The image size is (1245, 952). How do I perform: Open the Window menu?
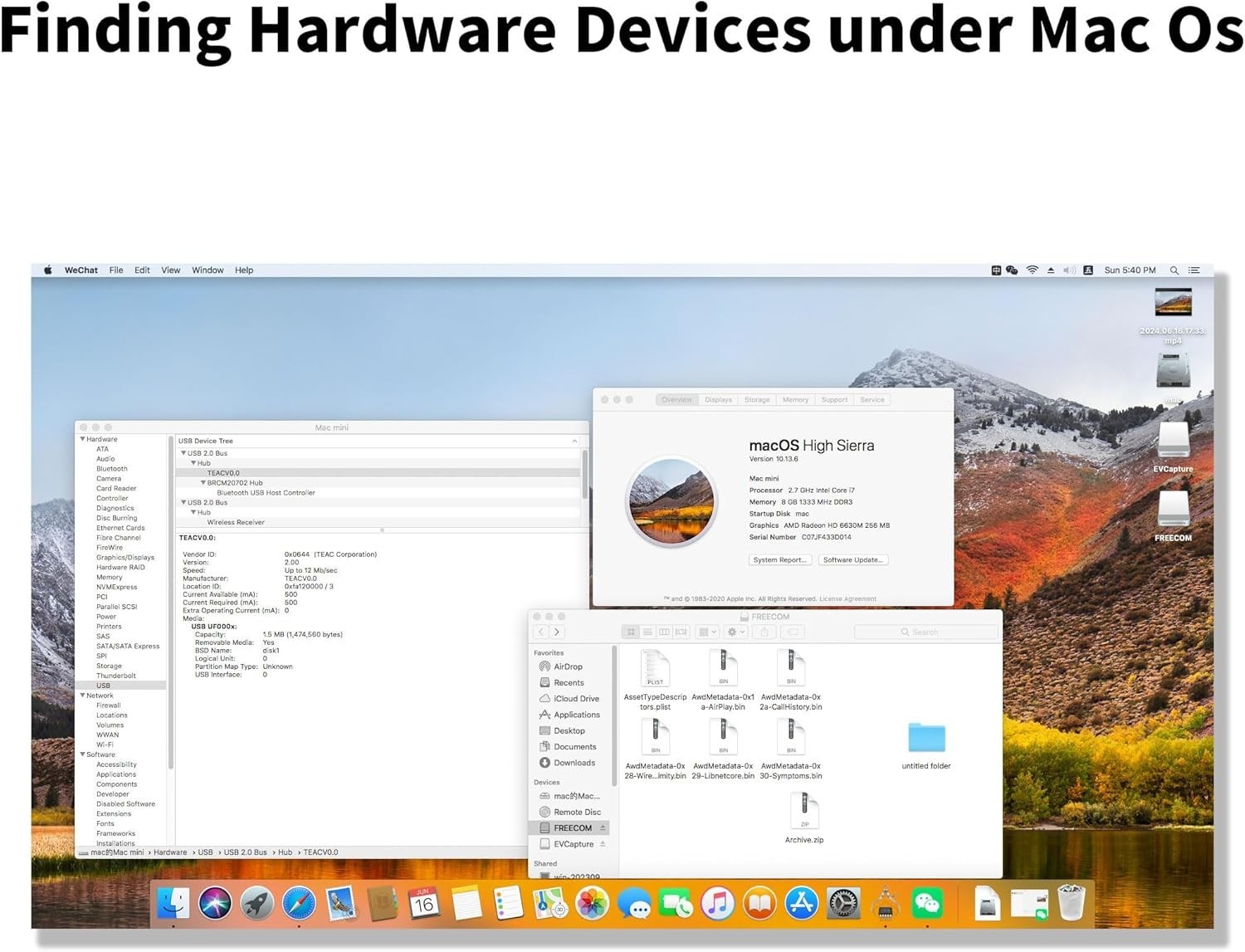(207, 271)
